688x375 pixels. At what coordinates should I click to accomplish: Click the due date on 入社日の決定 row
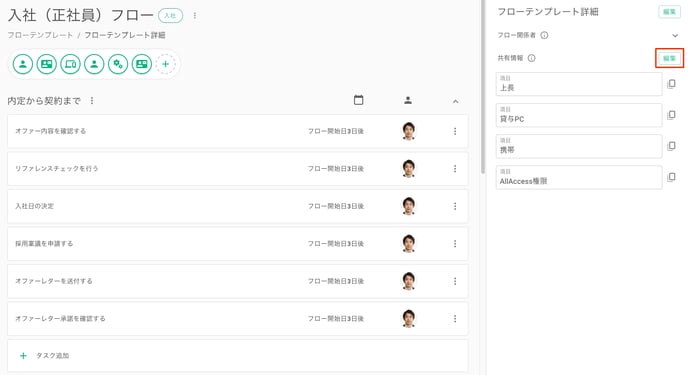click(x=336, y=206)
